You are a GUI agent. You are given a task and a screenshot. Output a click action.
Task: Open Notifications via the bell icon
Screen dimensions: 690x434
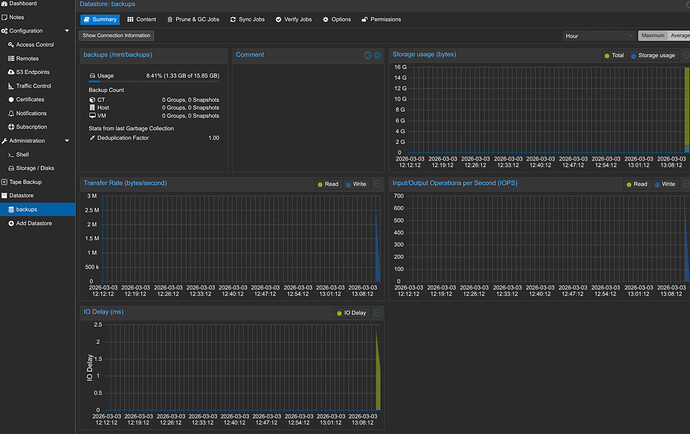coord(11,113)
